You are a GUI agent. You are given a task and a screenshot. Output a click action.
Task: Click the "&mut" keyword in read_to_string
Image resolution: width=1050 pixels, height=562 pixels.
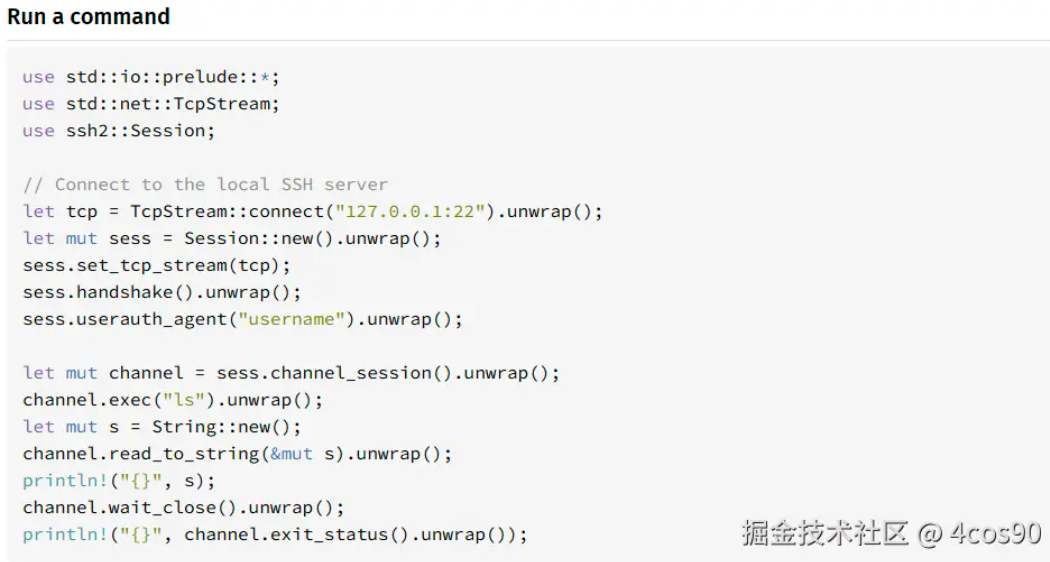pyautogui.click(x=291, y=453)
